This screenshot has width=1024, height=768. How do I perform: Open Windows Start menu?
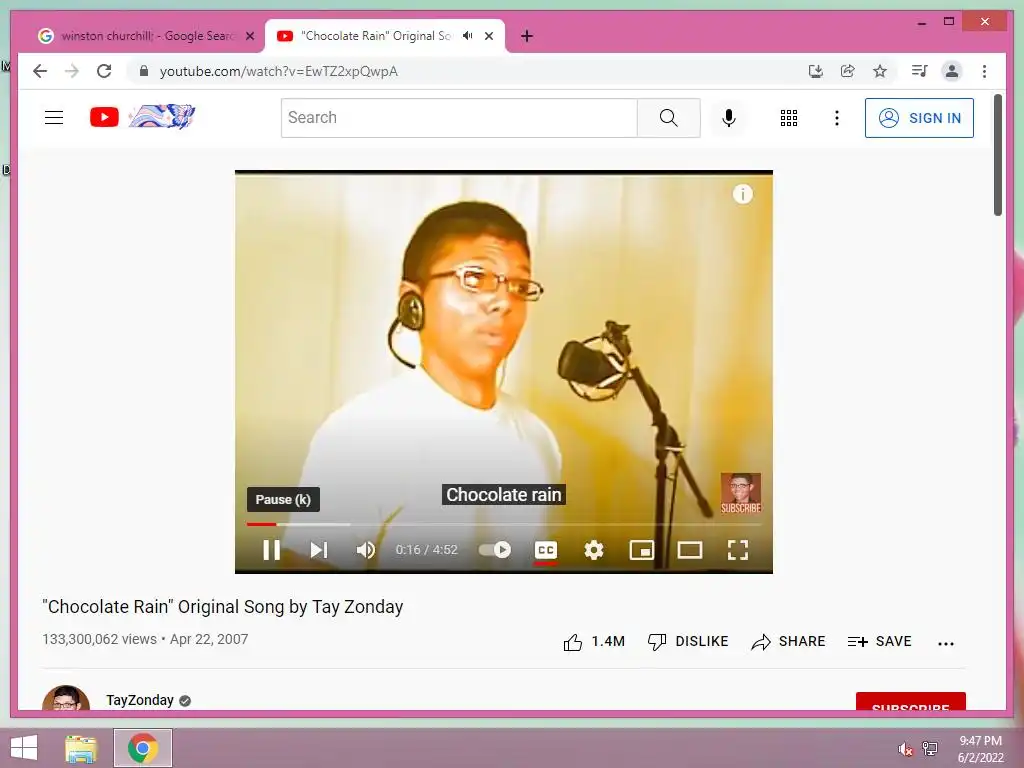click(24, 748)
